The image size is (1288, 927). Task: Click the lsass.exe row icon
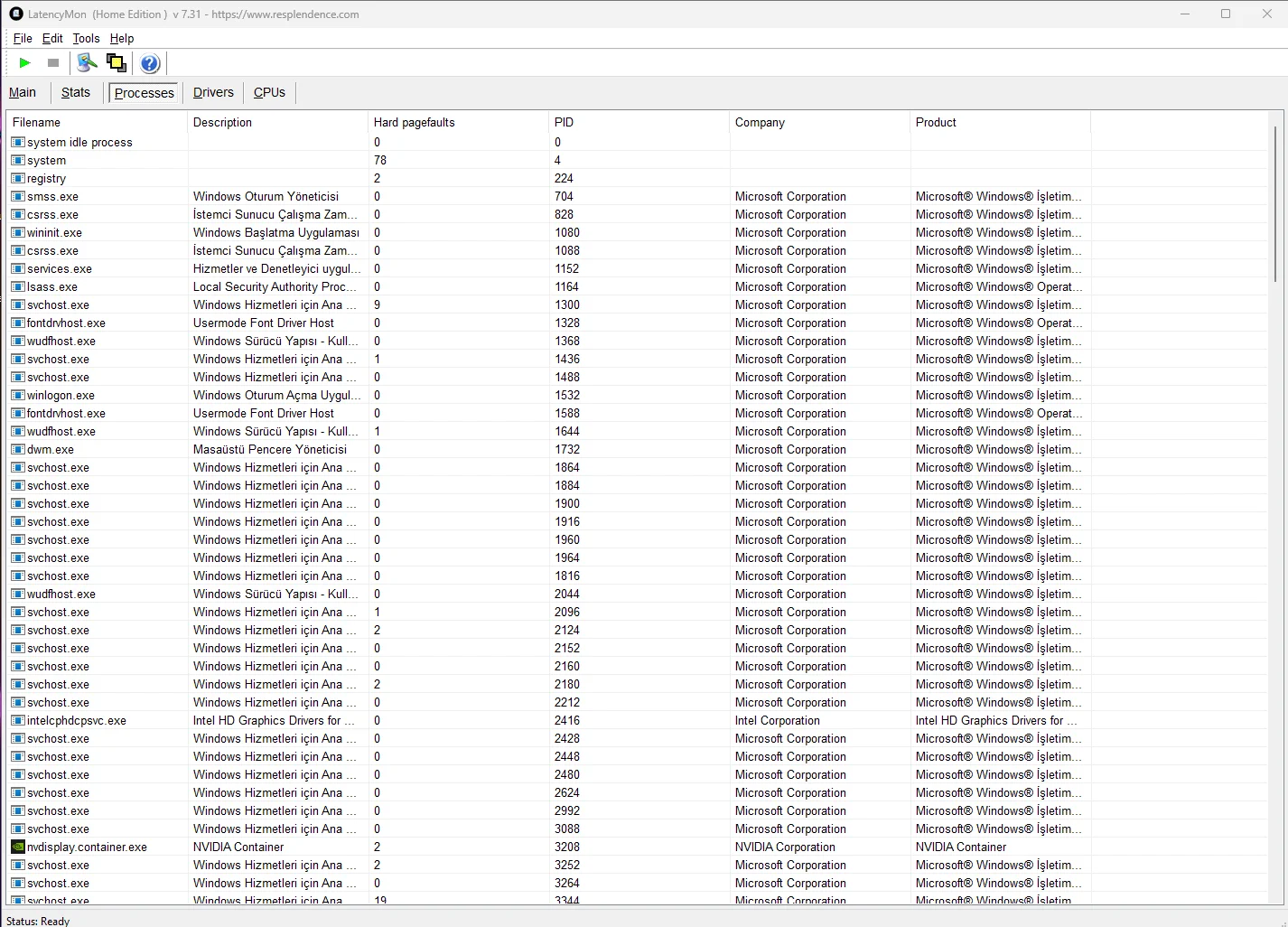coord(18,286)
